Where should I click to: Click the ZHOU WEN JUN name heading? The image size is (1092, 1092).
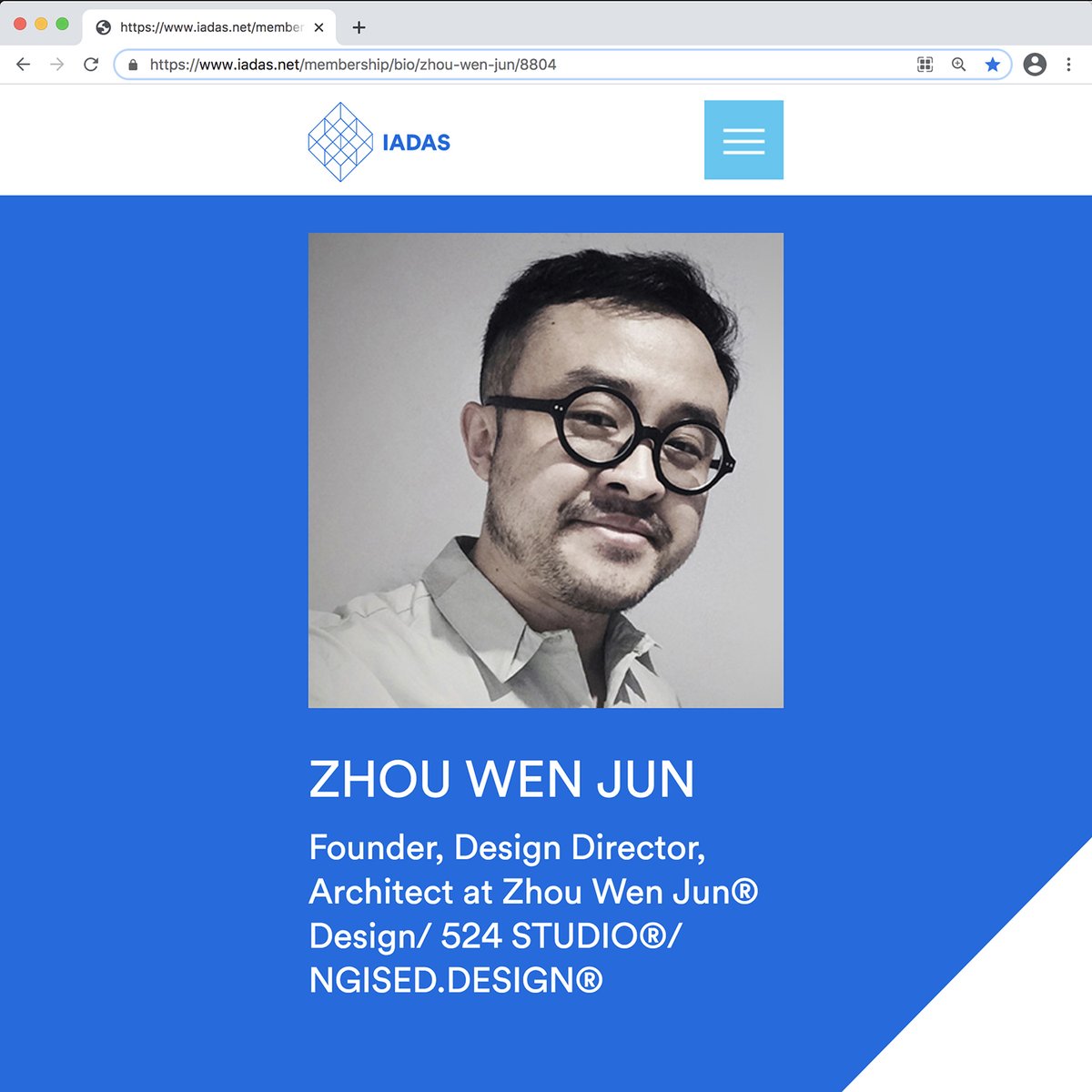point(501,779)
